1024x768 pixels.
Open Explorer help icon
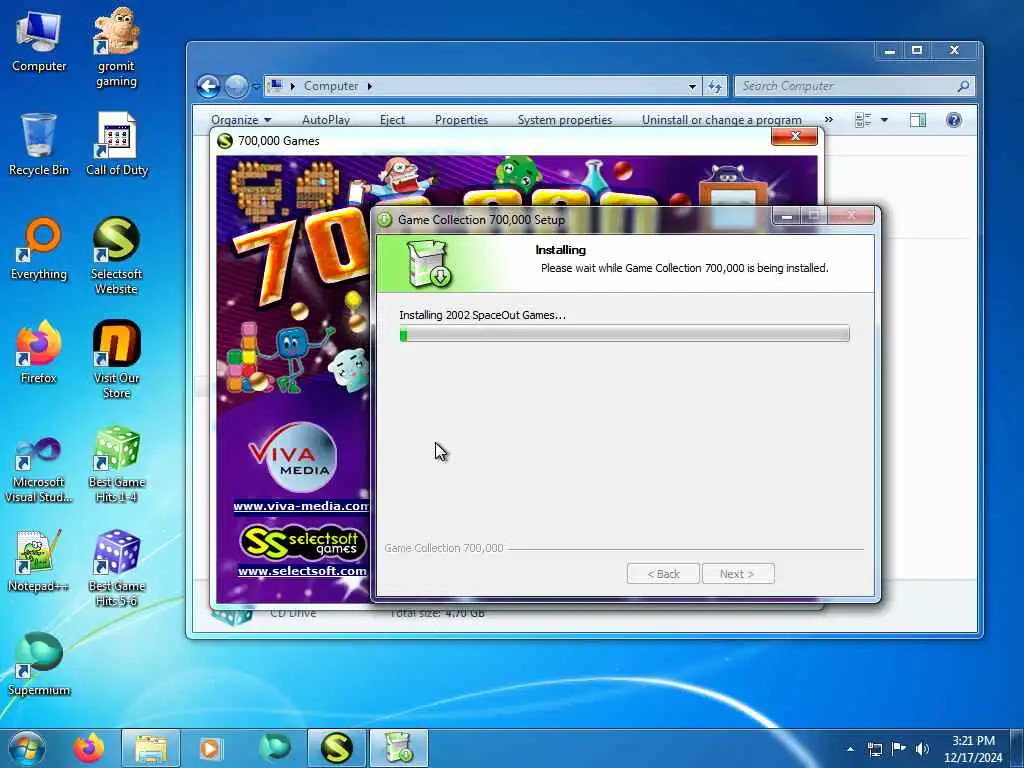[x=953, y=120]
